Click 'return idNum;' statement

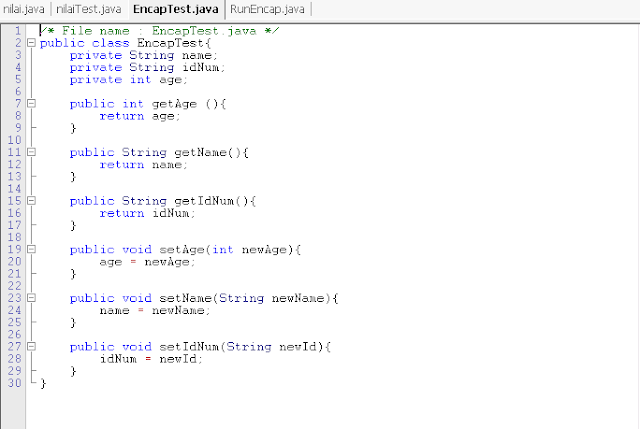(x=147, y=213)
